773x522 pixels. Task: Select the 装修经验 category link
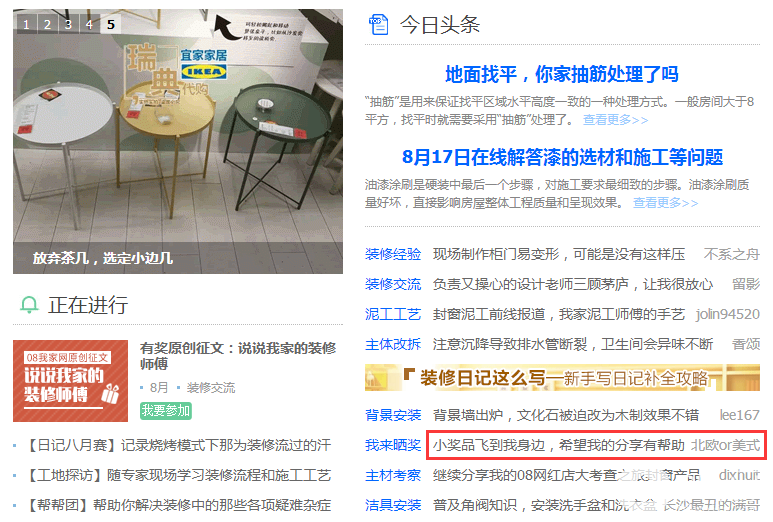(393, 254)
